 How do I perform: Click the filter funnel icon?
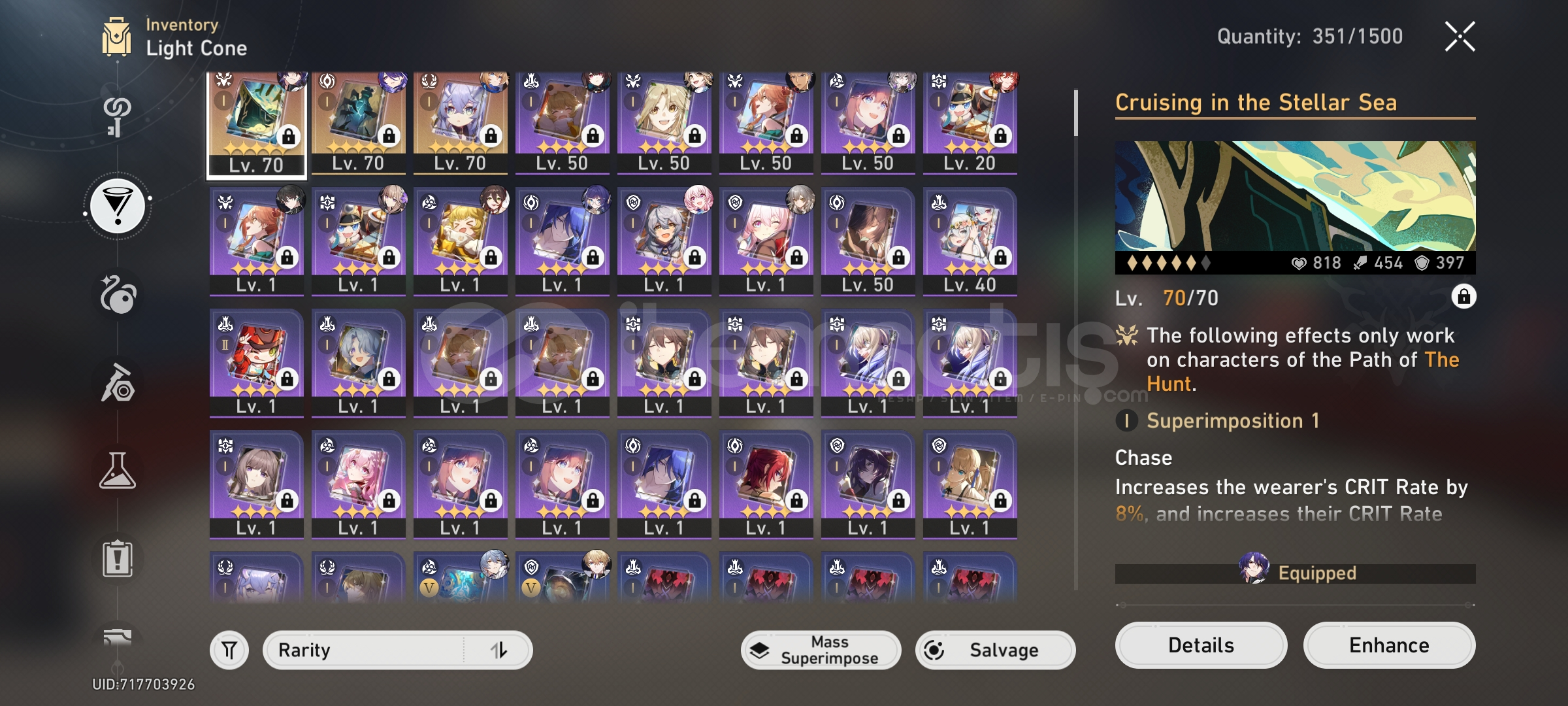229,650
